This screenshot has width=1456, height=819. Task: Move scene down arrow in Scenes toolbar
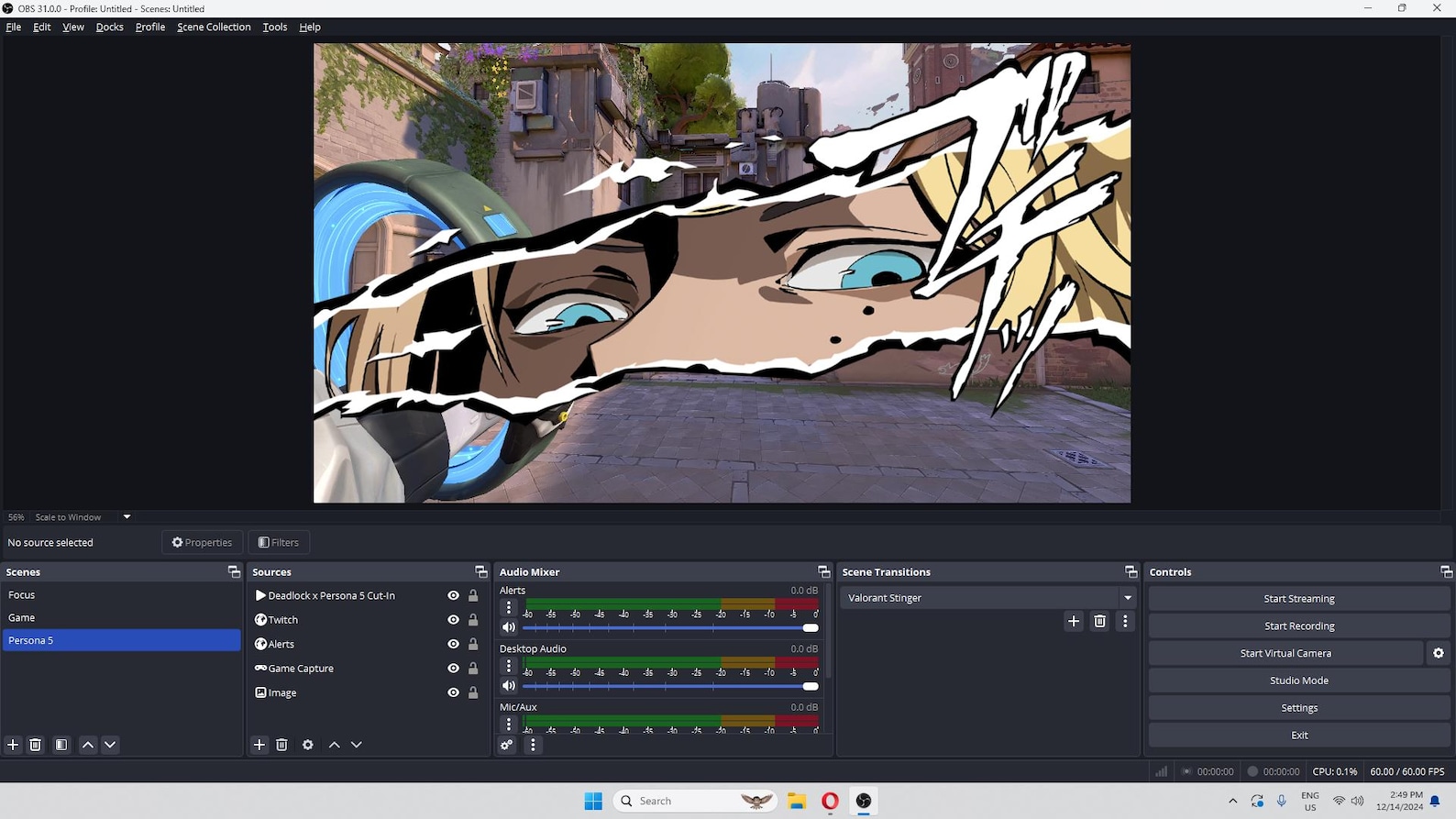(110, 745)
